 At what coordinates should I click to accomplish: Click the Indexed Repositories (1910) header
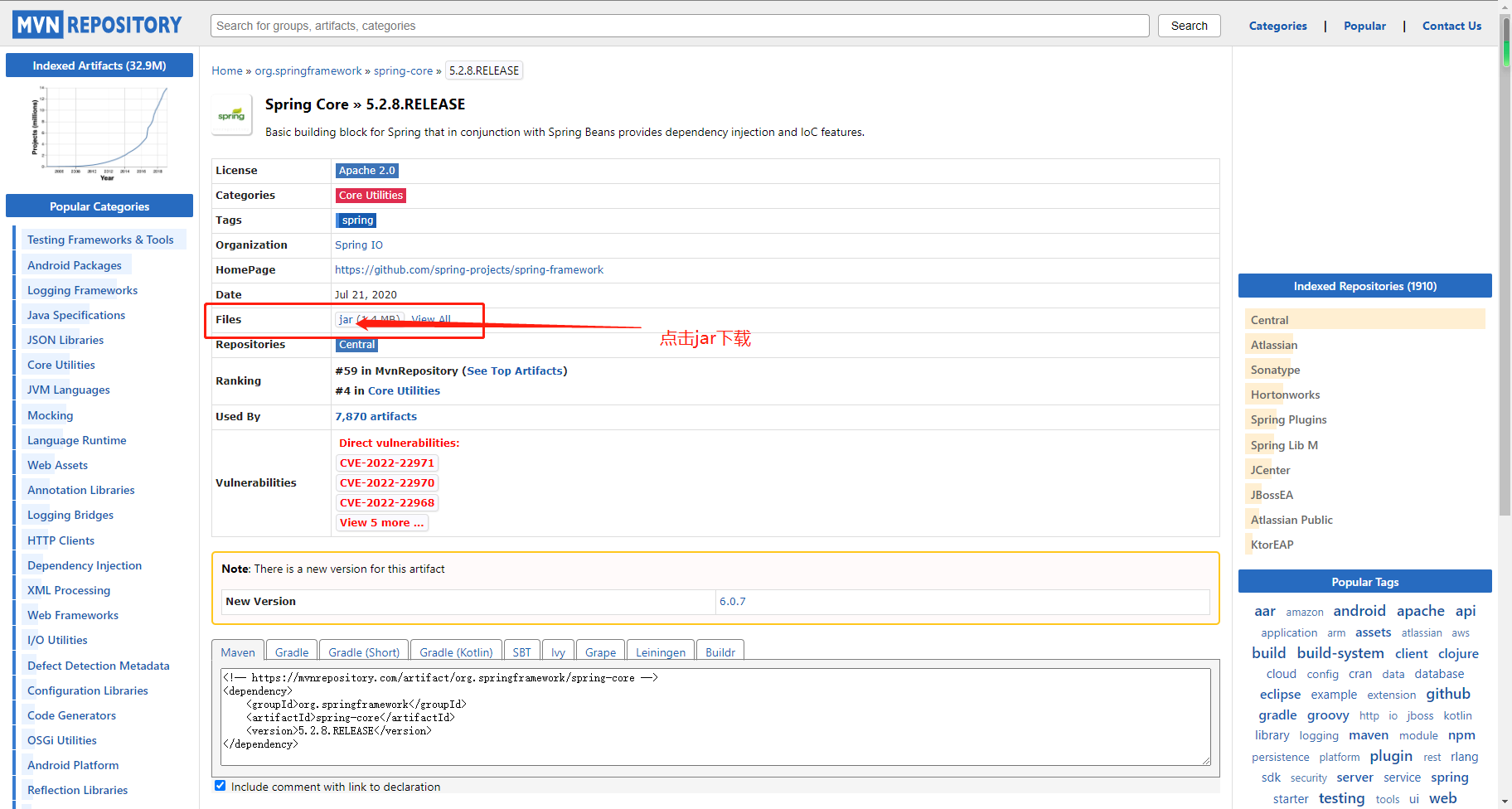tap(1364, 286)
